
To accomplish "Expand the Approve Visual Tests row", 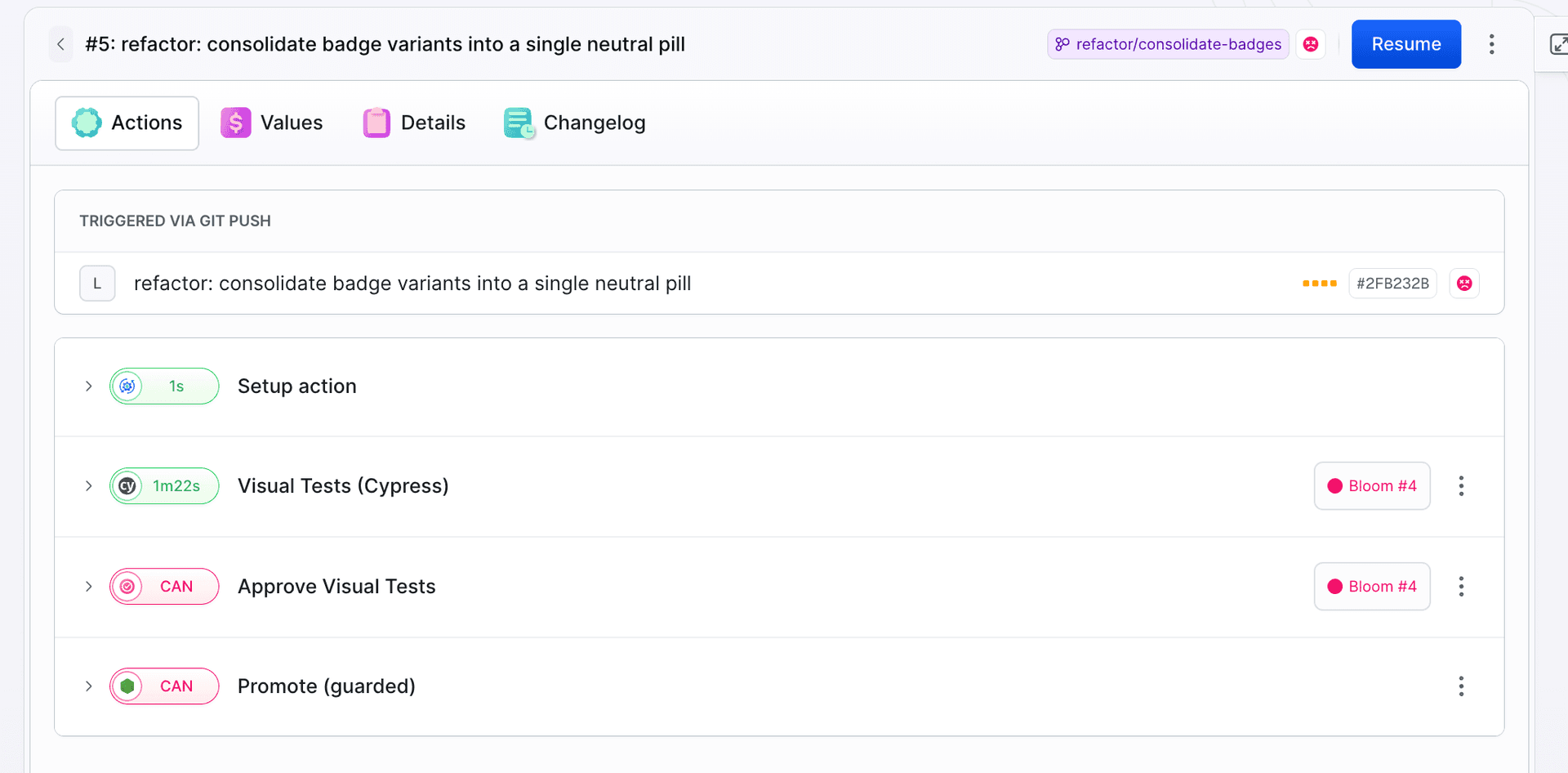I will [x=88, y=587].
